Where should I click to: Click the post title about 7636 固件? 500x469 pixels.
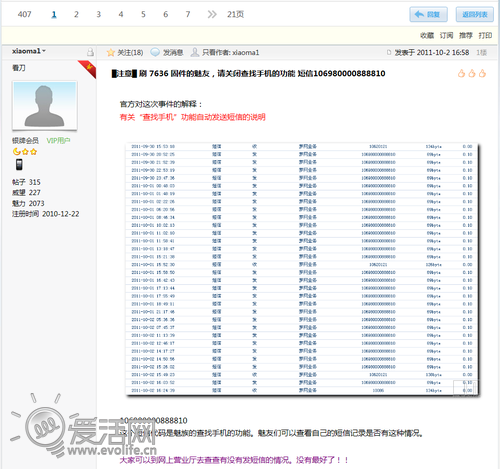click(x=248, y=73)
